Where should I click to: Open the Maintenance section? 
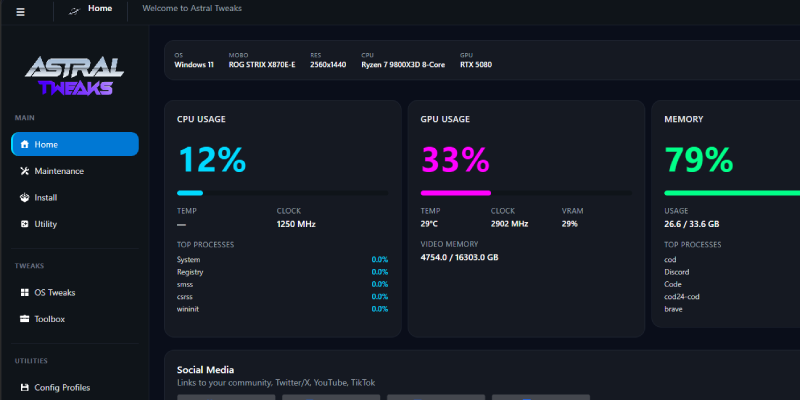click(x=59, y=171)
